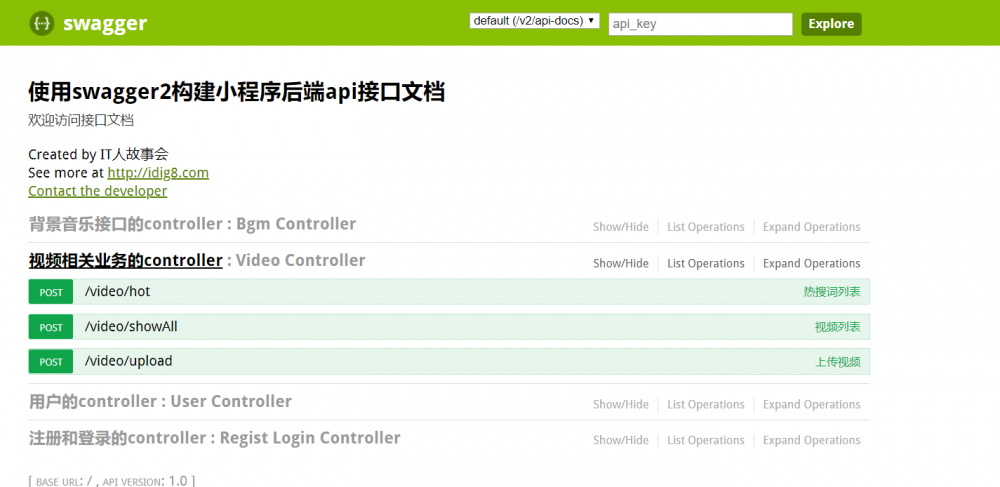Screen dimensions: 1000x487
Task: Click the page title 使用swagger2构建小程序后端api接口文档
Action: (x=237, y=92)
